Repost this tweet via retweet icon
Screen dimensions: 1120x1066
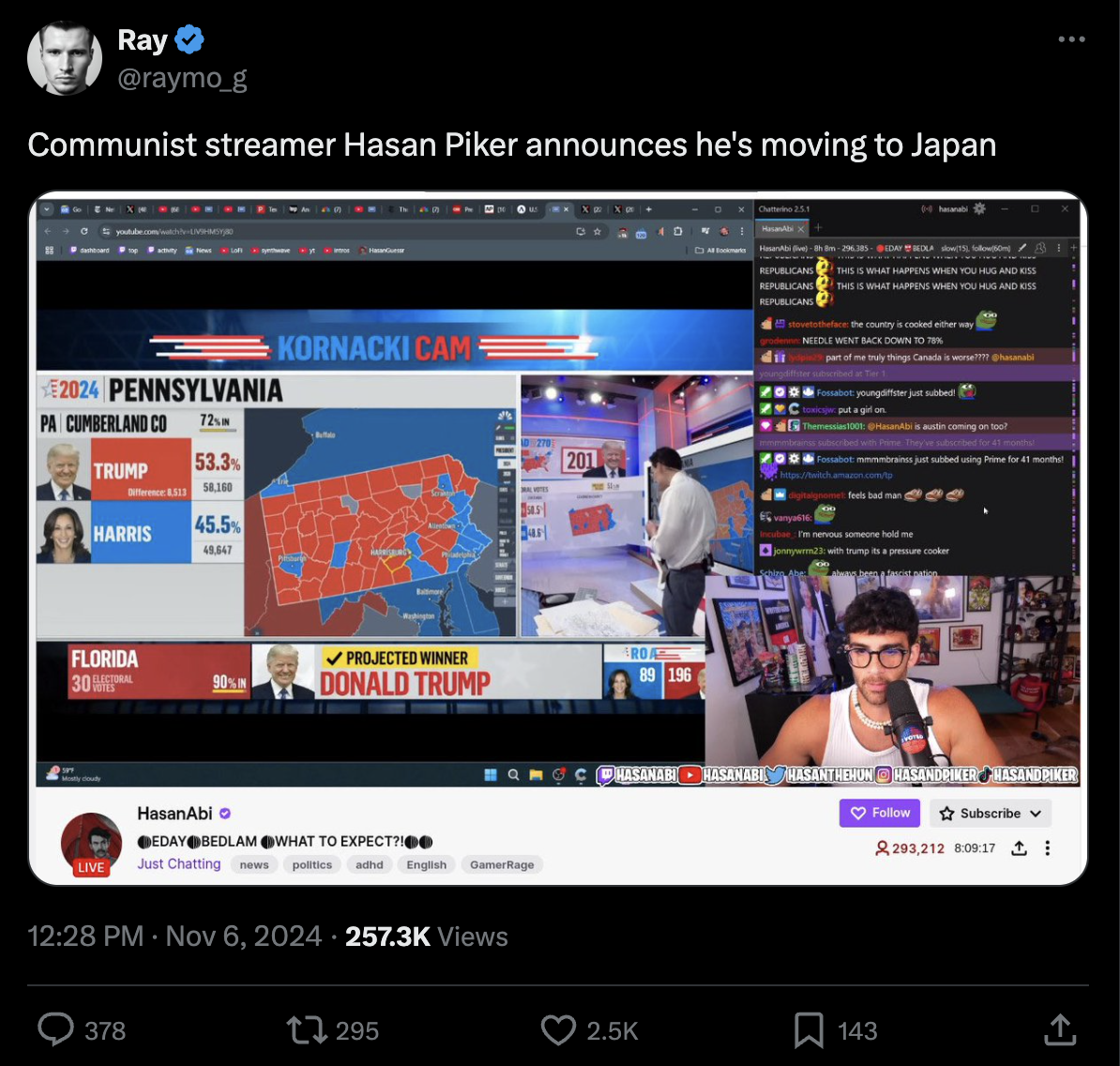307,1030
